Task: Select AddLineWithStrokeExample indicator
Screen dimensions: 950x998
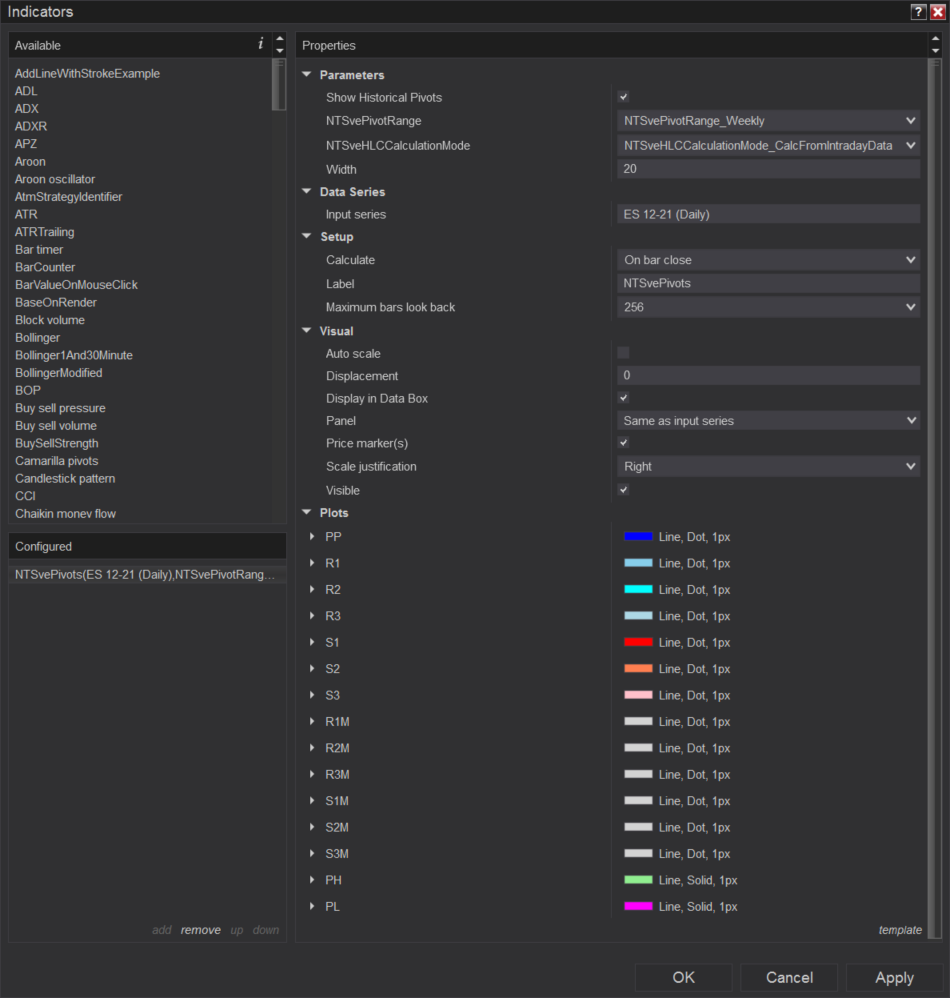Action: (87, 73)
